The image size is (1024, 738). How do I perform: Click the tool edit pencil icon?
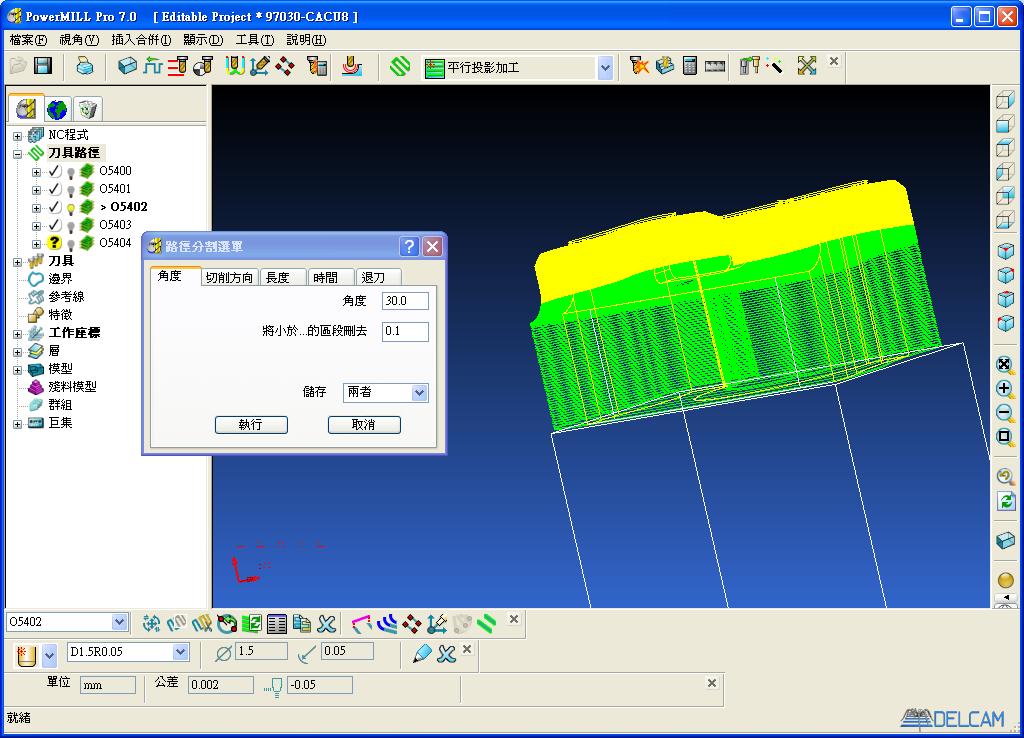[x=422, y=653]
